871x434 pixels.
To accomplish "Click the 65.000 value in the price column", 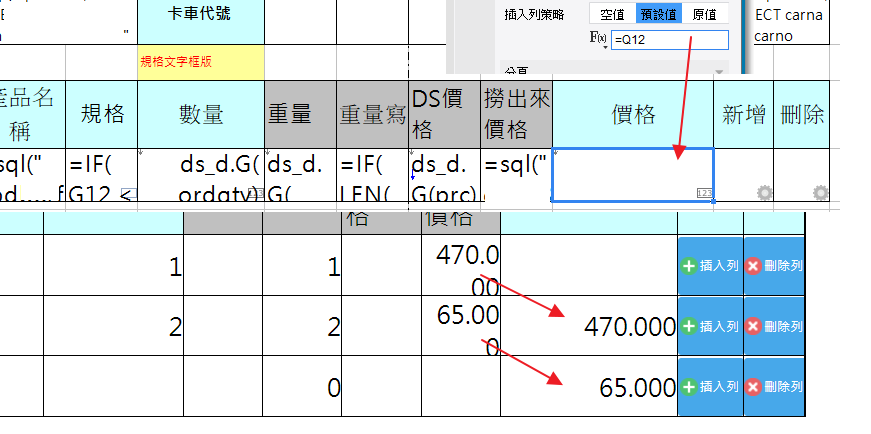I will click(637, 388).
